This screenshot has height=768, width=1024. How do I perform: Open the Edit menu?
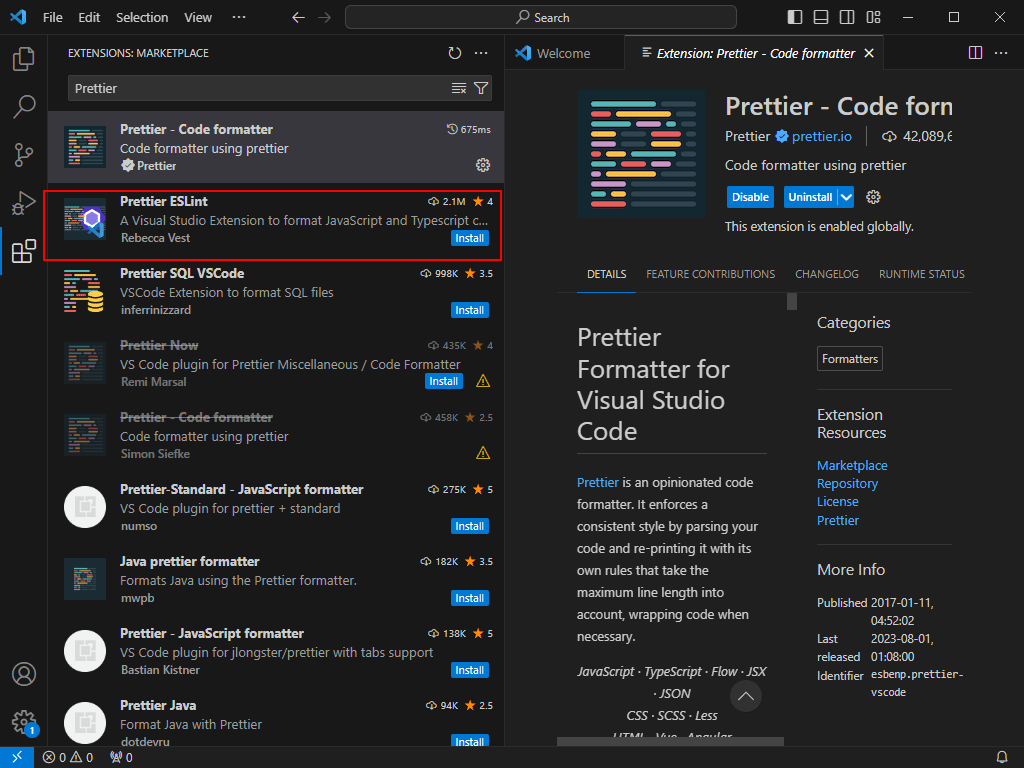(x=89, y=18)
